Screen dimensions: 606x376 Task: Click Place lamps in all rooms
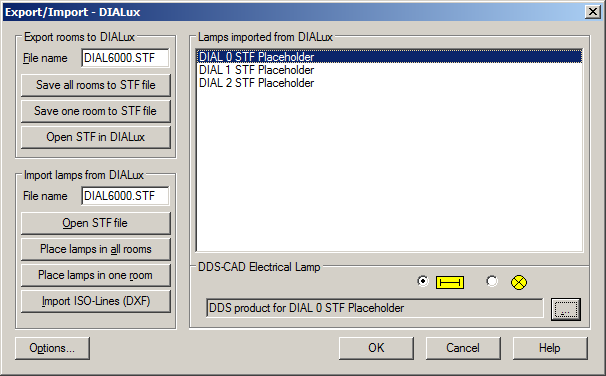click(x=95, y=249)
